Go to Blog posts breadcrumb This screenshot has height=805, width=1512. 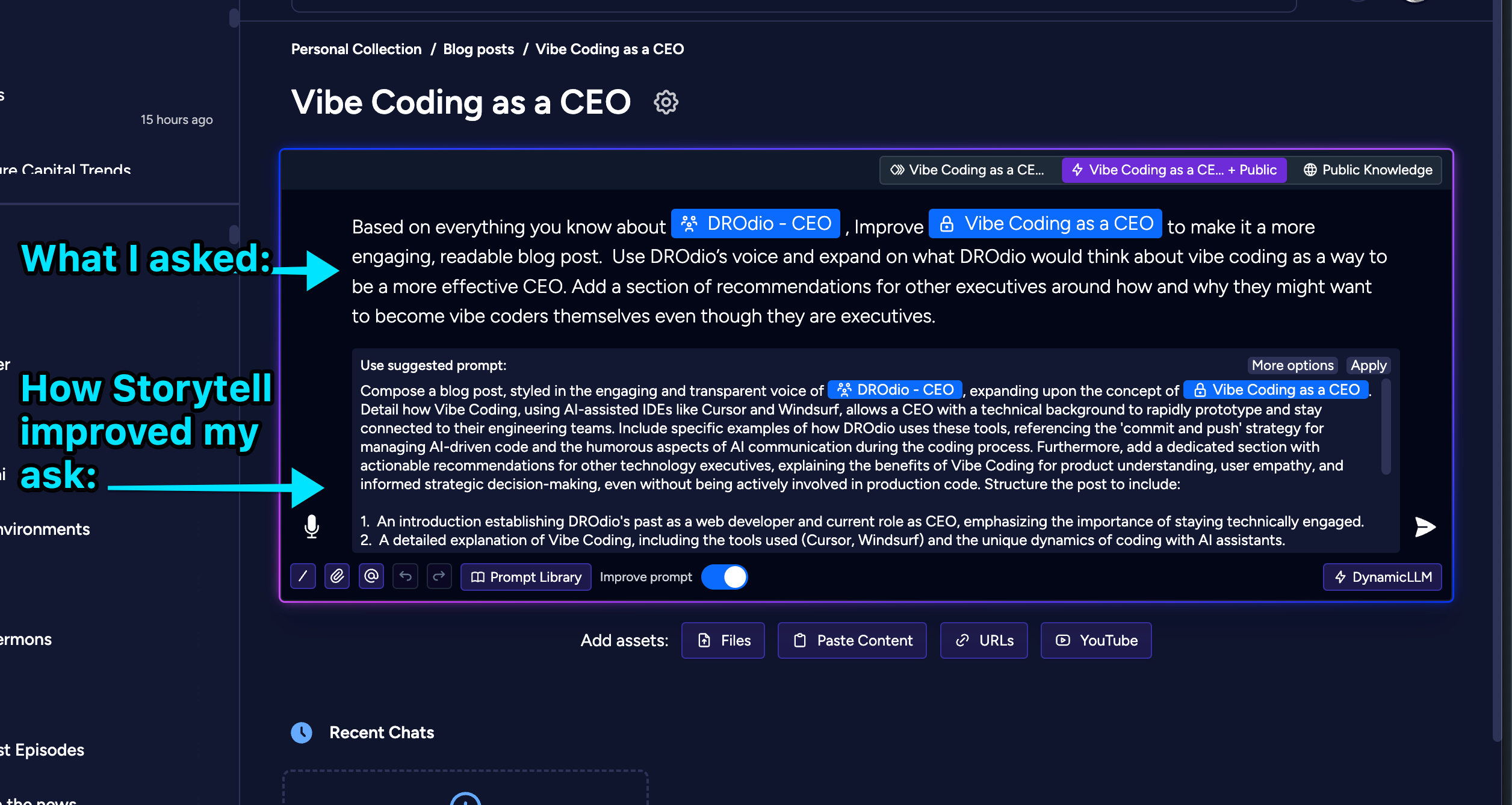pyautogui.click(x=479, y=49)
